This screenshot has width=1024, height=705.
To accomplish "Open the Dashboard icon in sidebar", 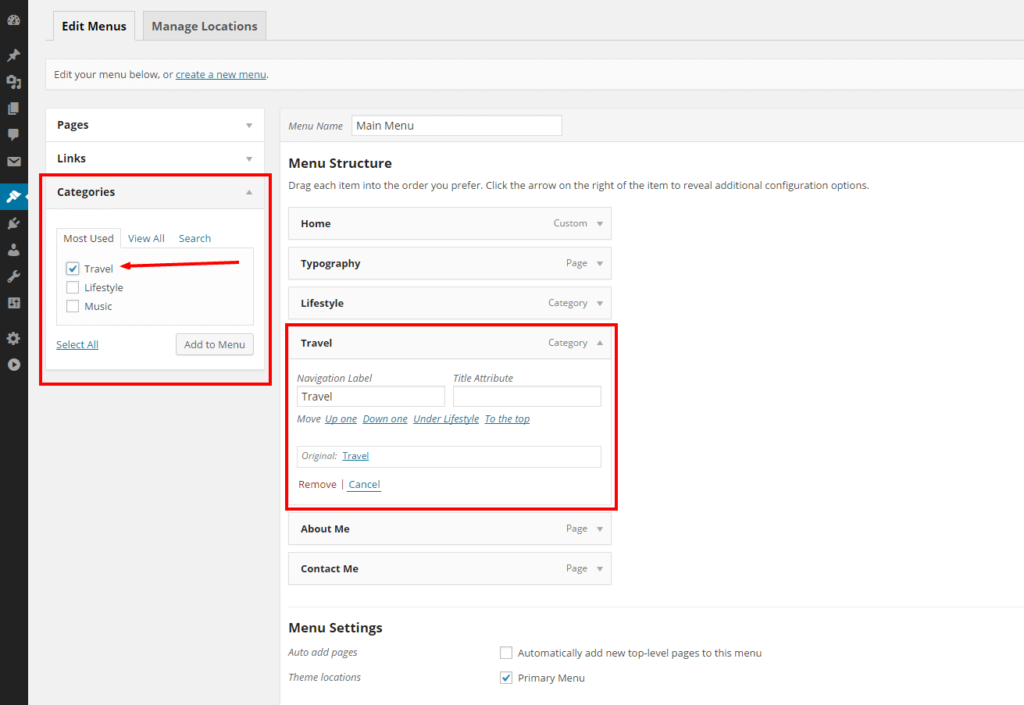I will [x=14, y=20].
